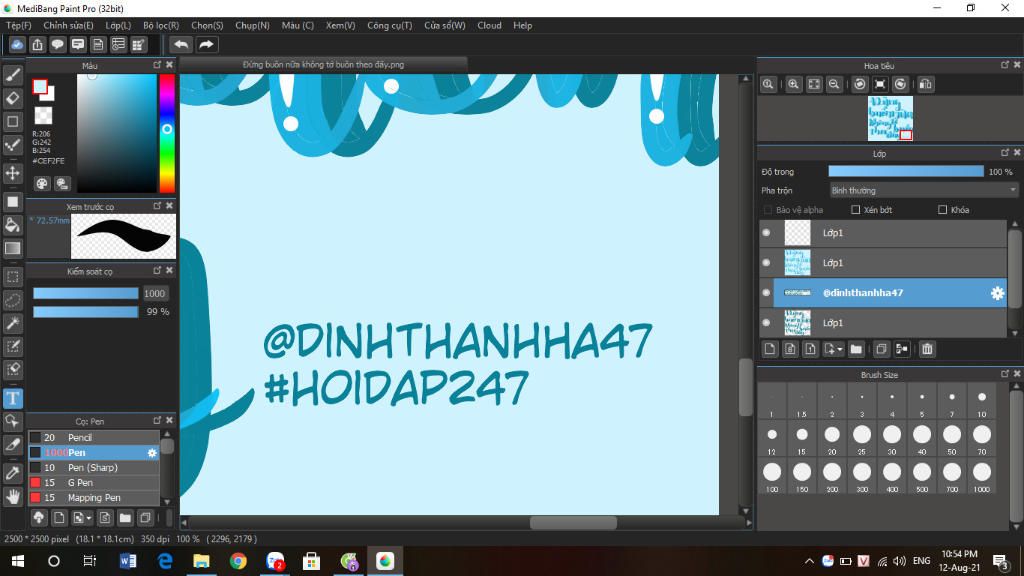Click the flip view icon in navigator
Viewport: 1024px width, 576px height.
(x=925, y=84)
